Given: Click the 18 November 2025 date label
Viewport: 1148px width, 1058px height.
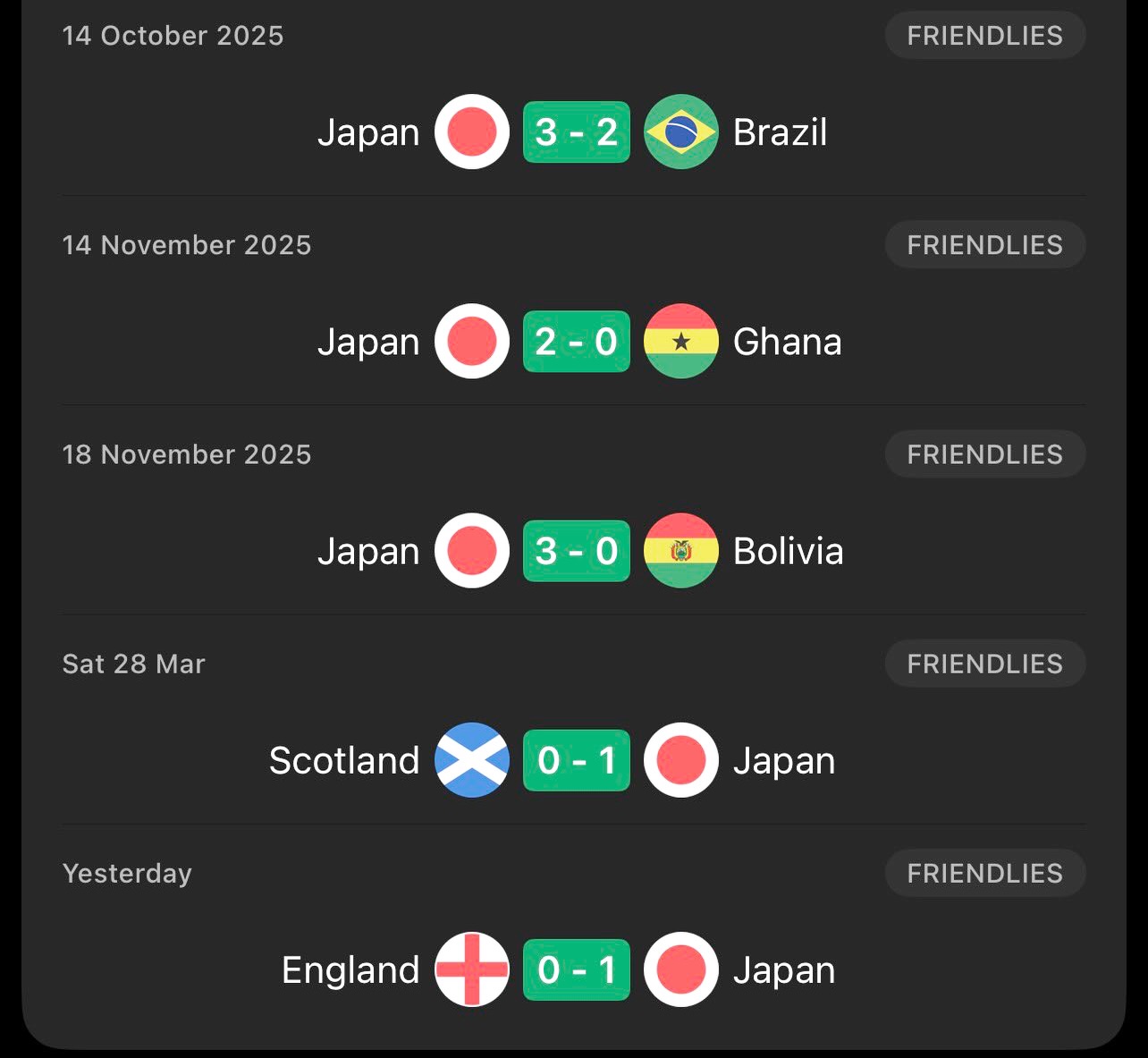Looking at the screenshot, I should click(x=187, y=454).
